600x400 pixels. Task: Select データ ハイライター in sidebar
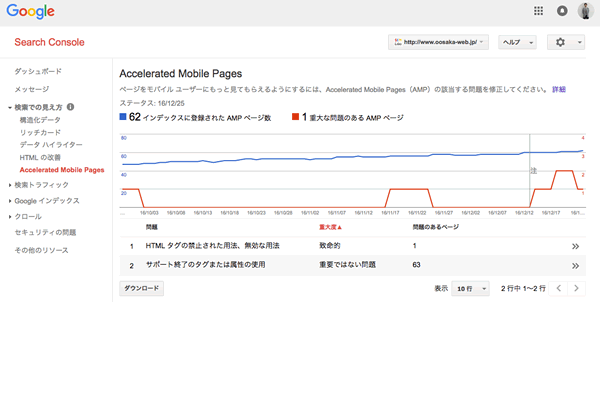click(x=51, y=145)
